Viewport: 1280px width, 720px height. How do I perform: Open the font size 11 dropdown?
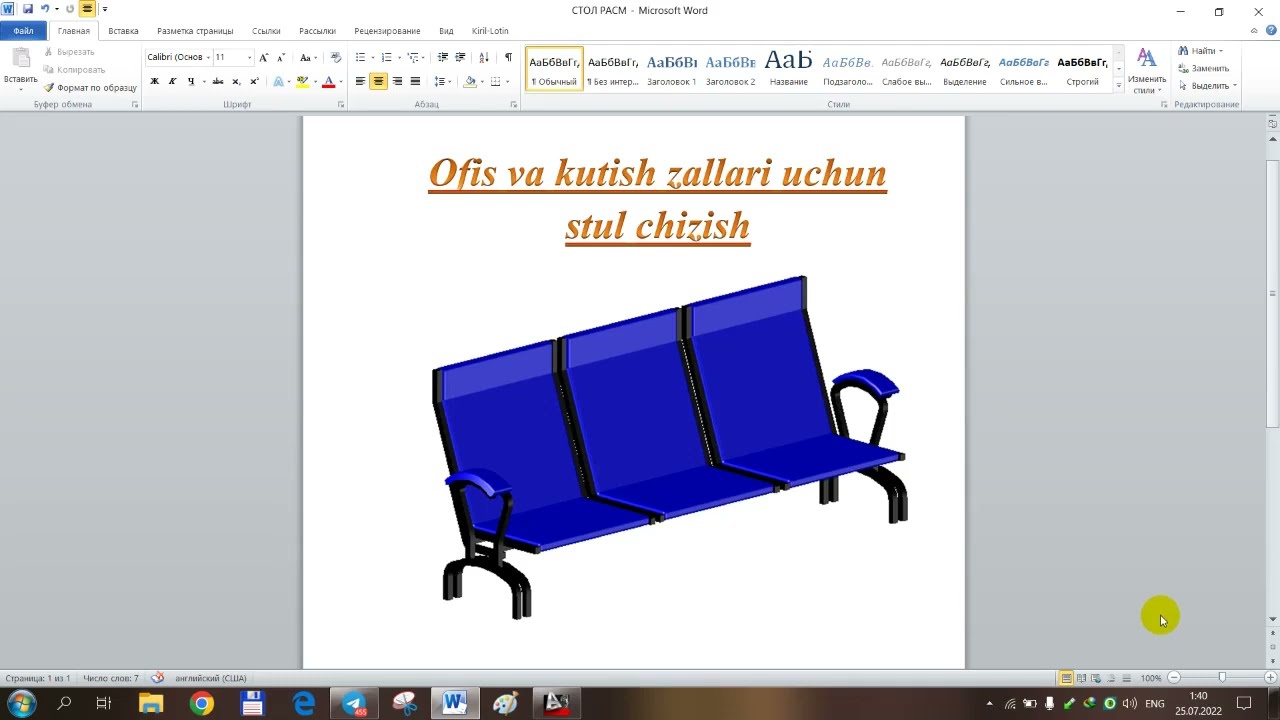coord(249,58)
